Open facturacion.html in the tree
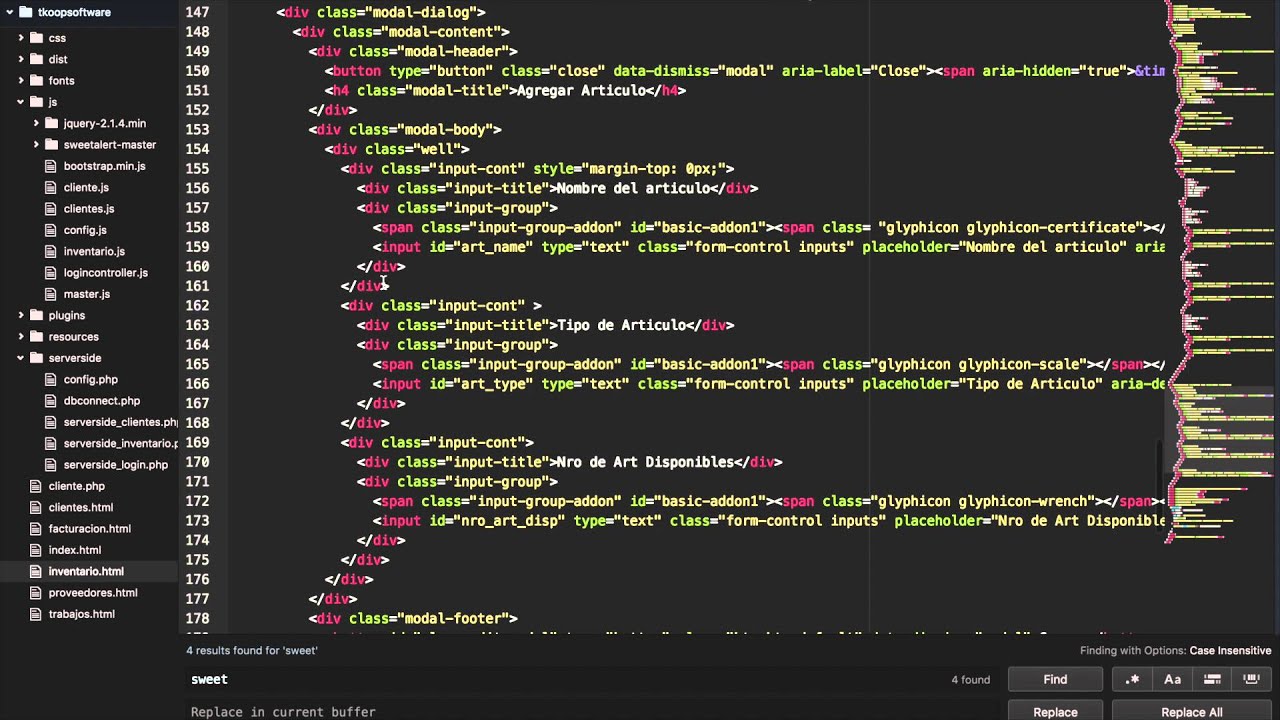1280x720 pixels. pyautogui.click(x=89, y=528)
